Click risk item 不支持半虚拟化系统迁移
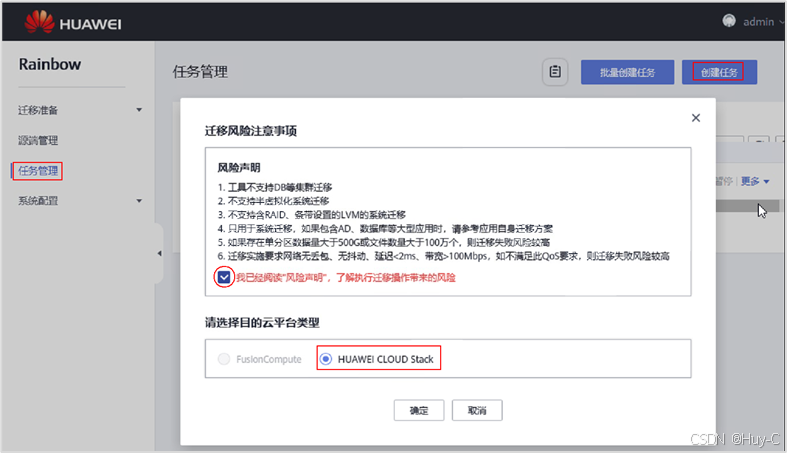 tap(273, 201)
